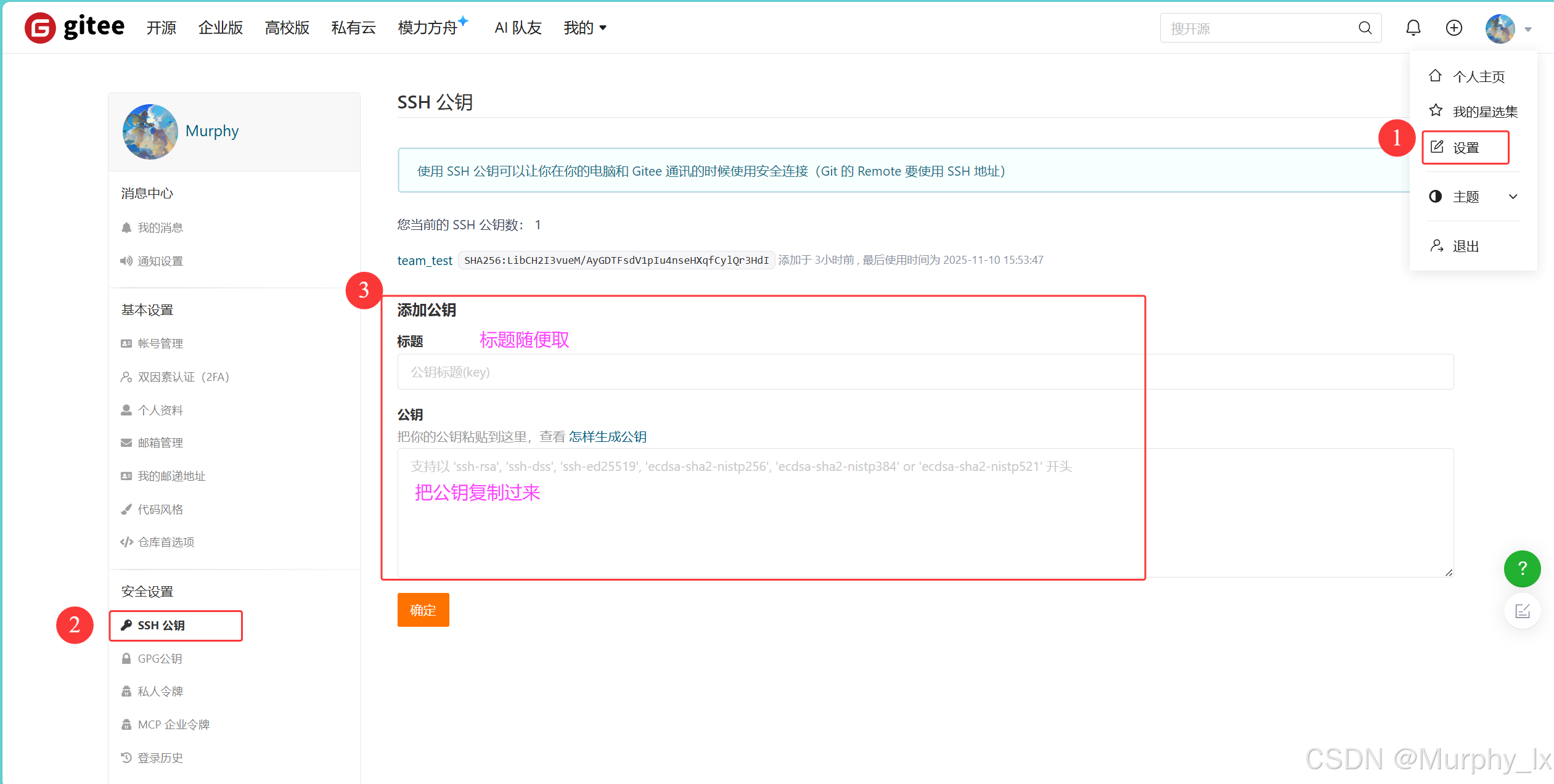This screenshot has height=784, width=1554.
Task: Select 开源 in the top menu
Action: (160, 27)
